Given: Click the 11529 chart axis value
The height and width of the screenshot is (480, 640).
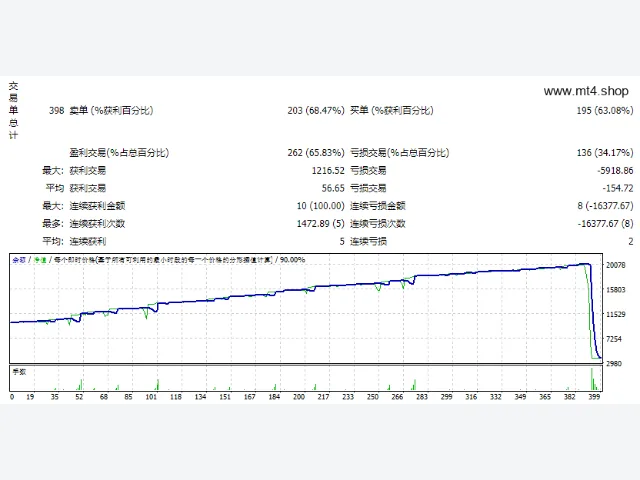Looking at the screenshot, I should 616,314.
